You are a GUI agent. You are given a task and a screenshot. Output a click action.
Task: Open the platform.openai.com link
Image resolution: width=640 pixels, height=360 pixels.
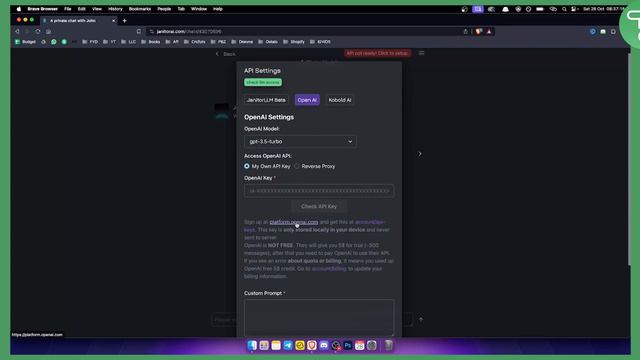[x=293, y=222]
